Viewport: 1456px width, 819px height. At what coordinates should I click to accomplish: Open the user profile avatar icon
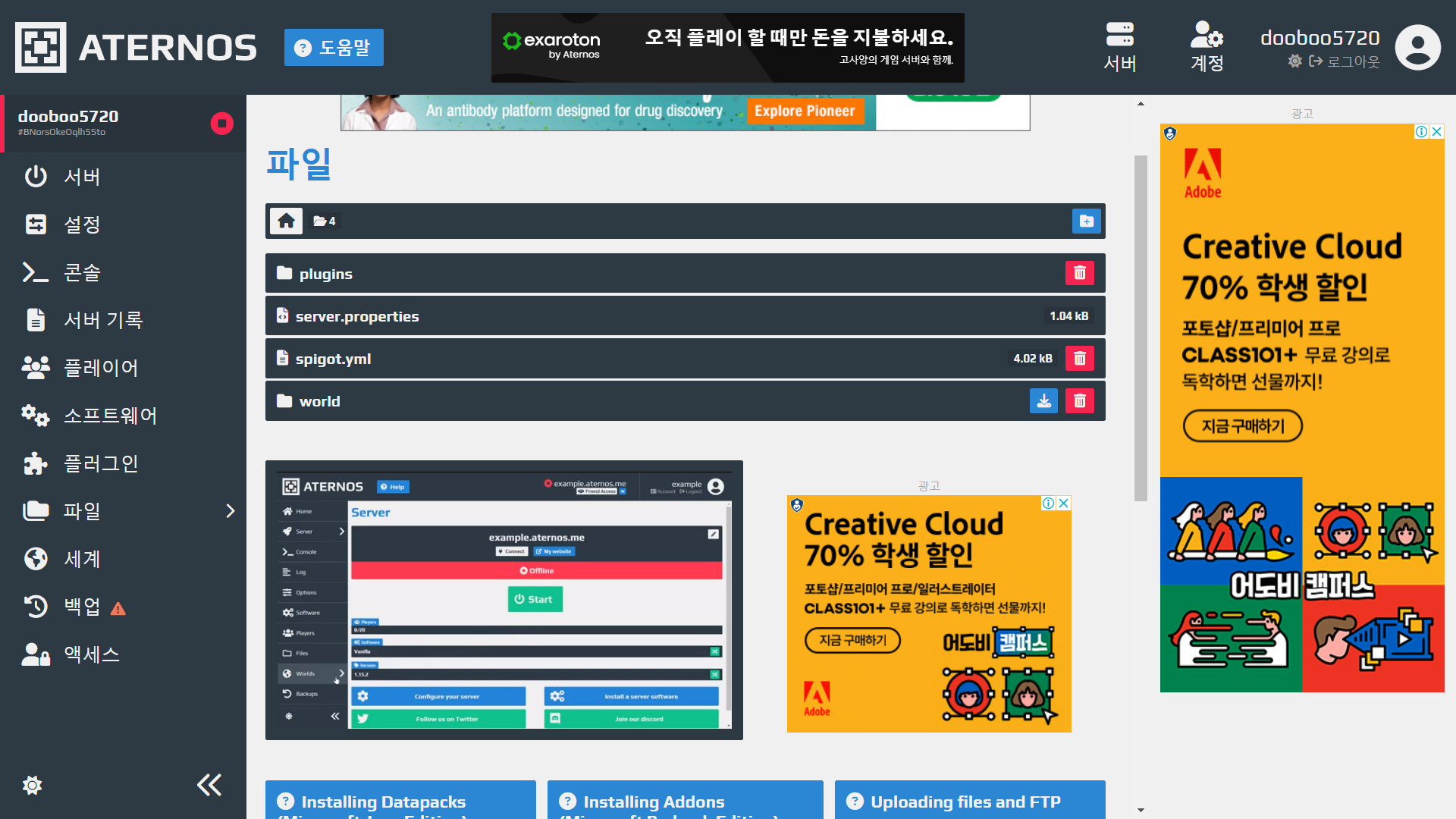pos(1417,47)
